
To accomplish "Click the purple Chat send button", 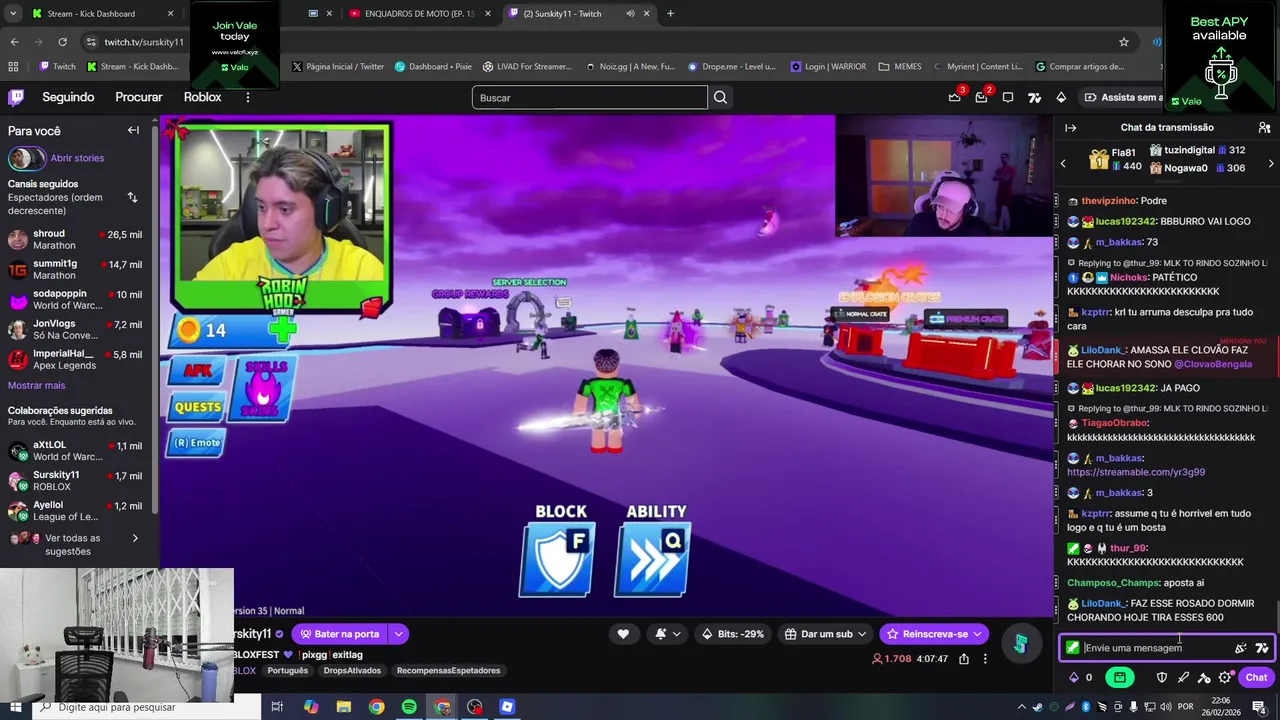I will click(1256, 677).
